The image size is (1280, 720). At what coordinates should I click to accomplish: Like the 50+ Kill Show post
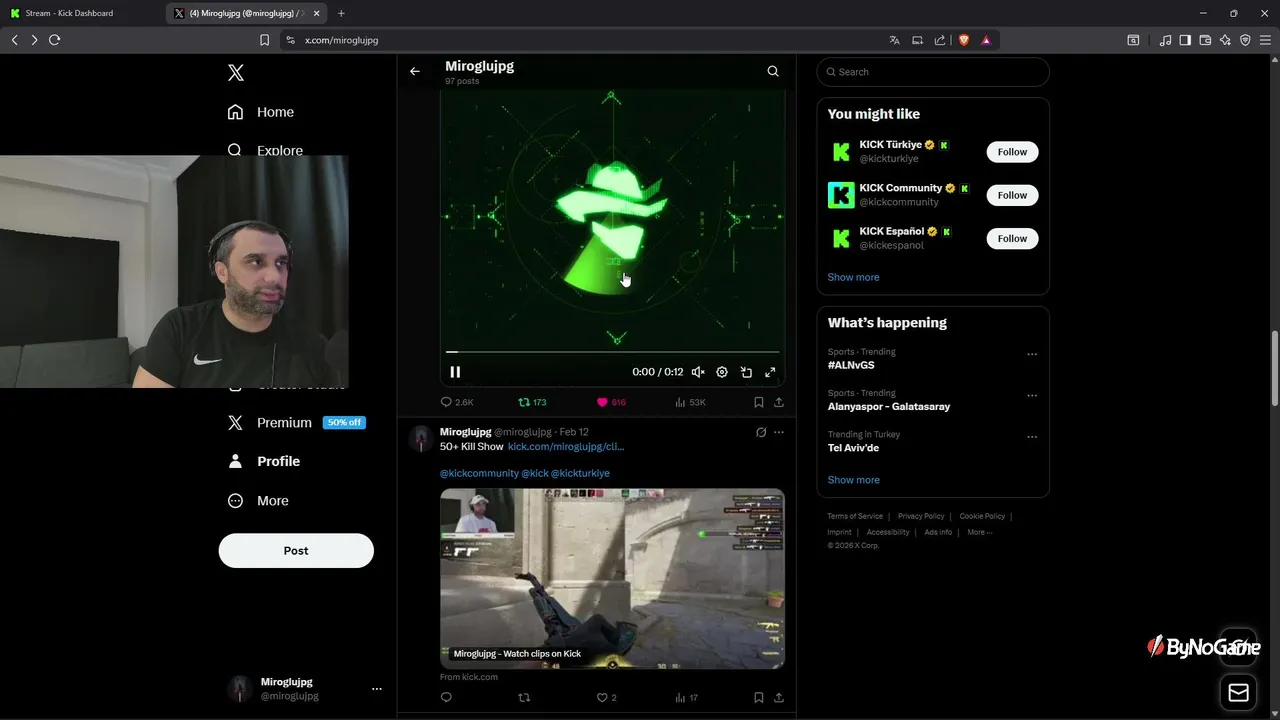[x=606, y=698]
